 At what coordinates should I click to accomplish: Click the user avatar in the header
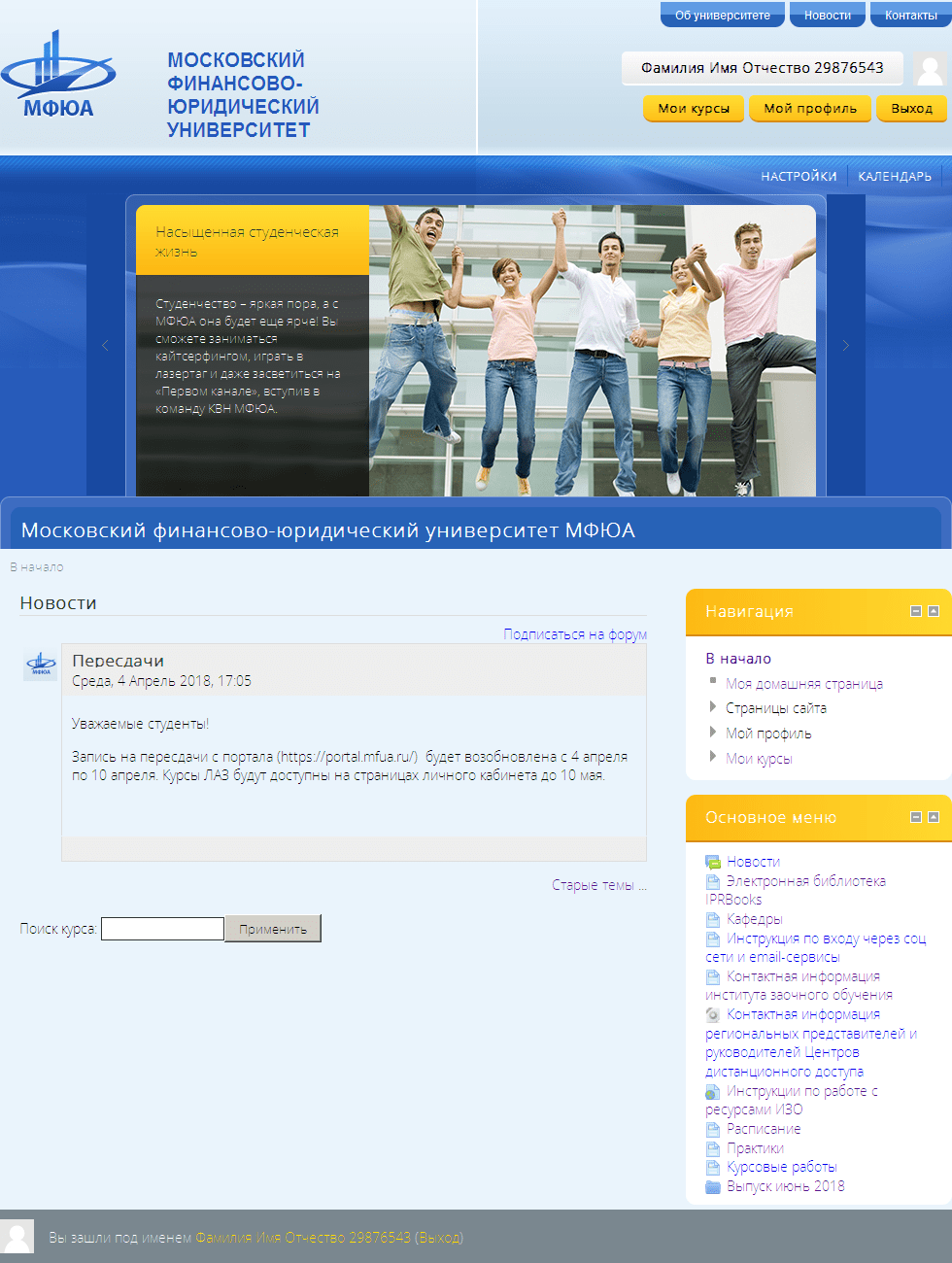click(x=930, y=69)
